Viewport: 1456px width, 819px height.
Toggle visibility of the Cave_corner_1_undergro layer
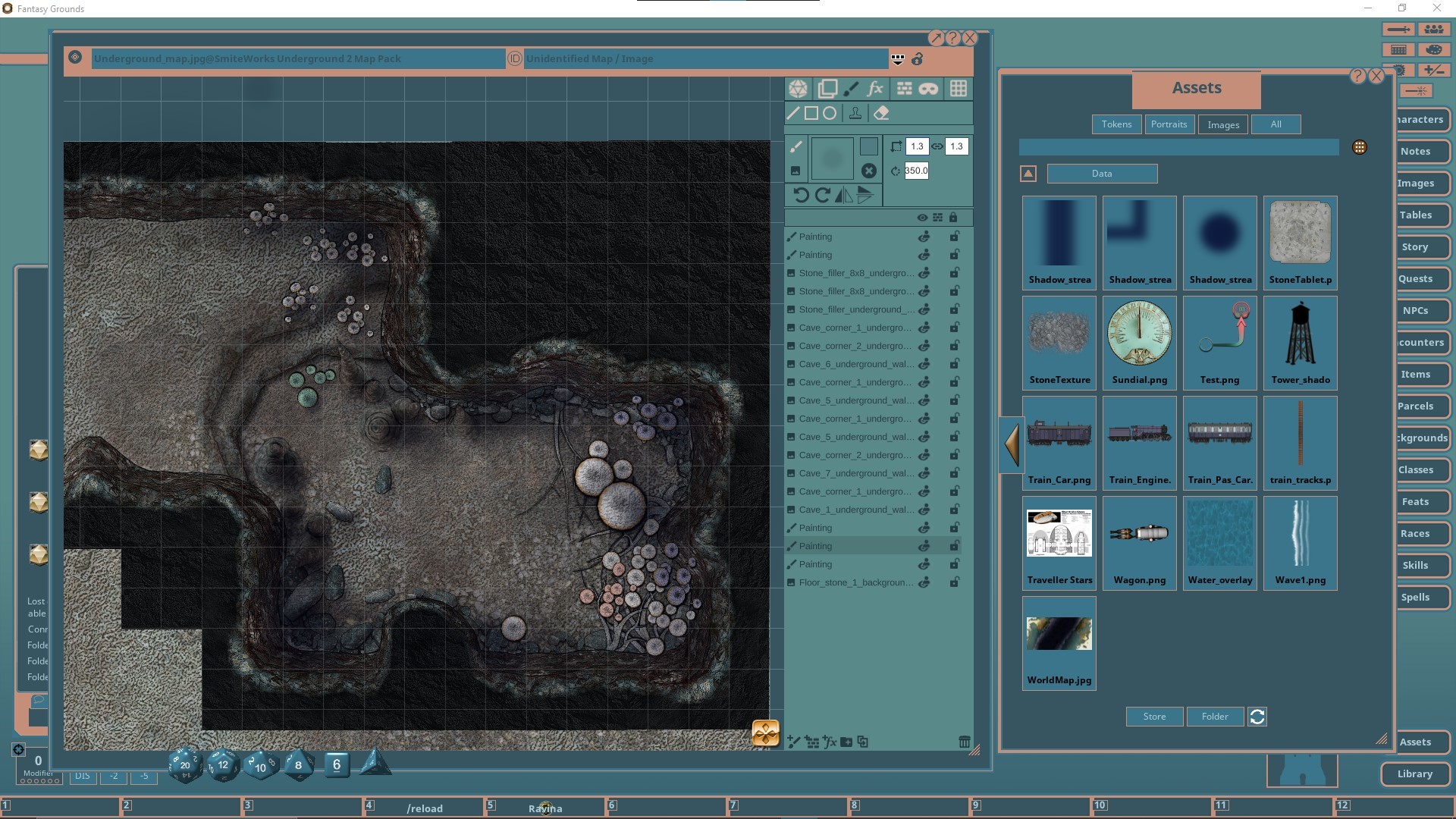[x=924, y=328]
